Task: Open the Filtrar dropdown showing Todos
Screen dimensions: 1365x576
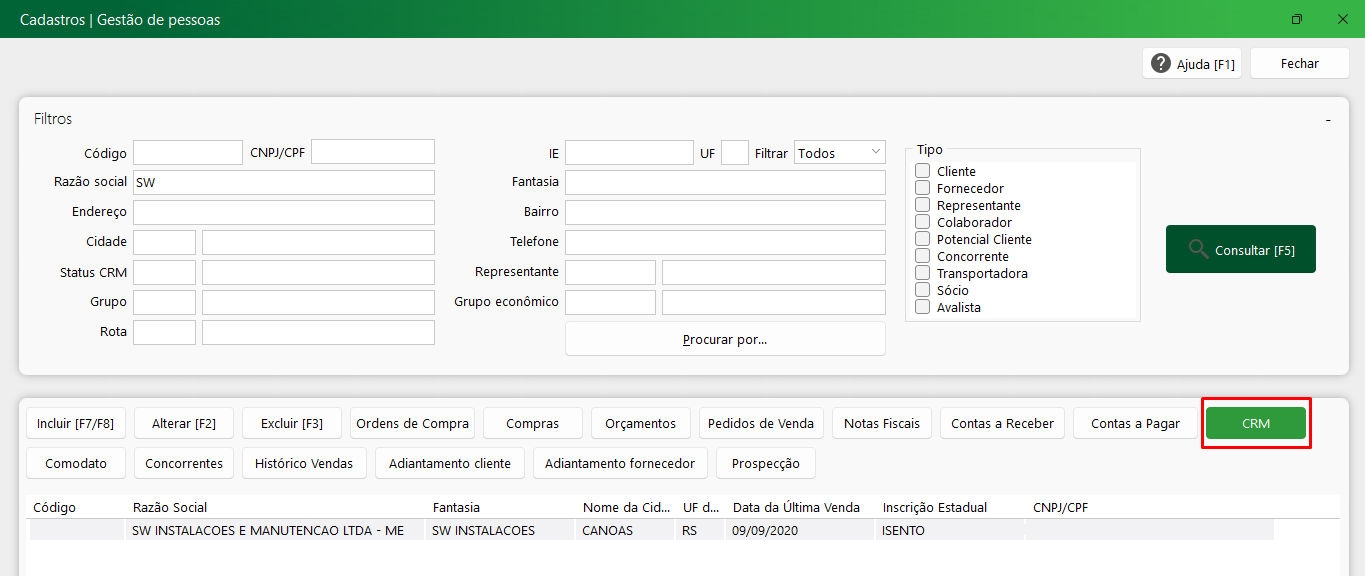Action: [840, 153]
